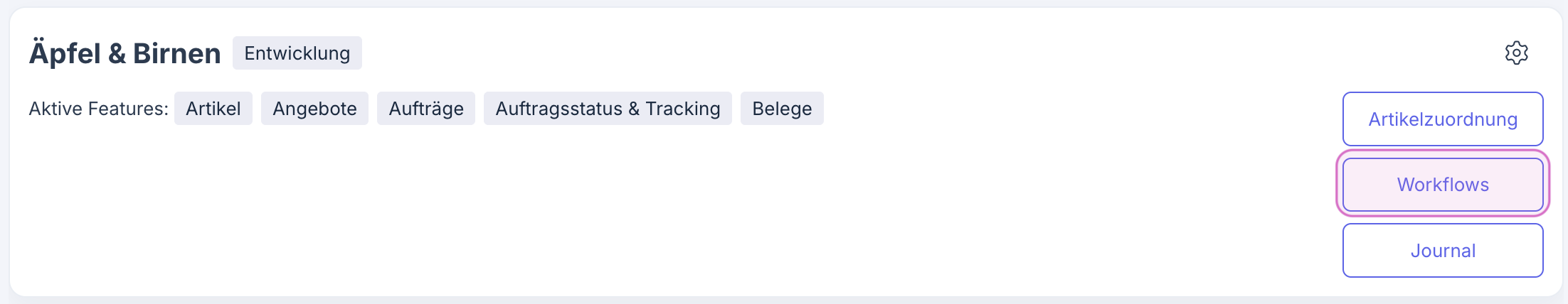The image size is (1568, 304).
Task: Pick the Angebote chip in active features
Action: click(x=314, y=109)
